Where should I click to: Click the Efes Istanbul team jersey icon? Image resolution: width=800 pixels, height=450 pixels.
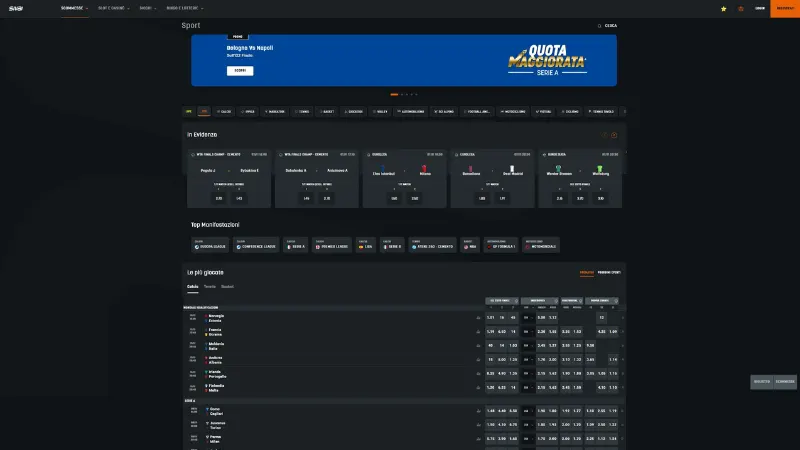pyautogui.click(x=383, y=168)
